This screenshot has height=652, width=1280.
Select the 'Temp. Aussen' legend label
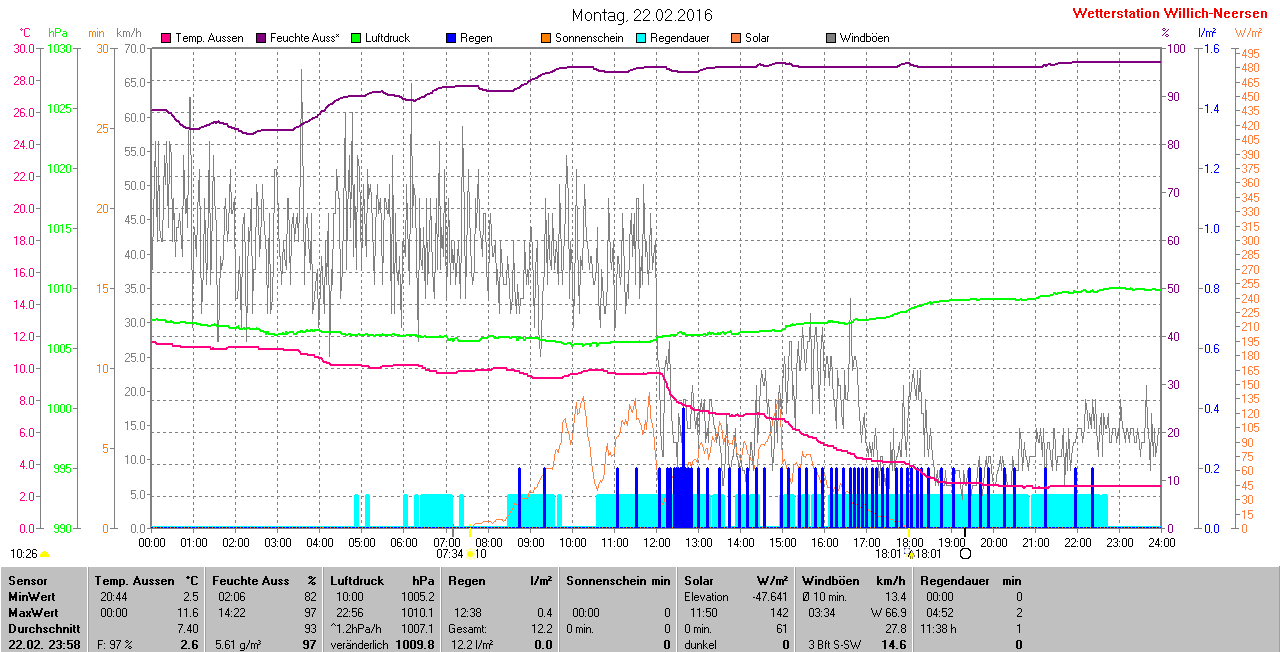pos(209,38)
